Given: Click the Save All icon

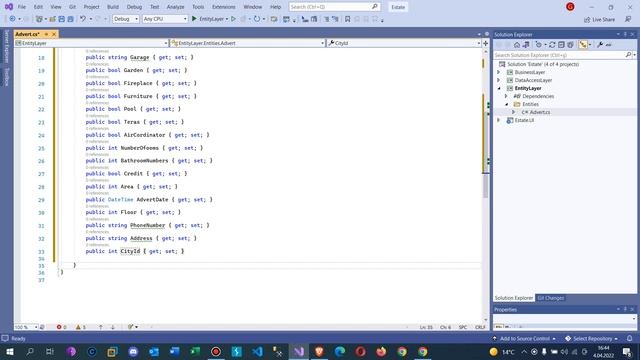Looking at the screenshot, I should tap(70, 19).
